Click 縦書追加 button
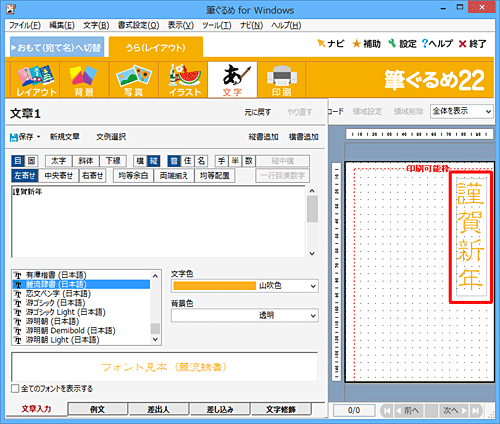Image resolution: width=500 pixels, height=424 pixels. click(x=263, y=137)
